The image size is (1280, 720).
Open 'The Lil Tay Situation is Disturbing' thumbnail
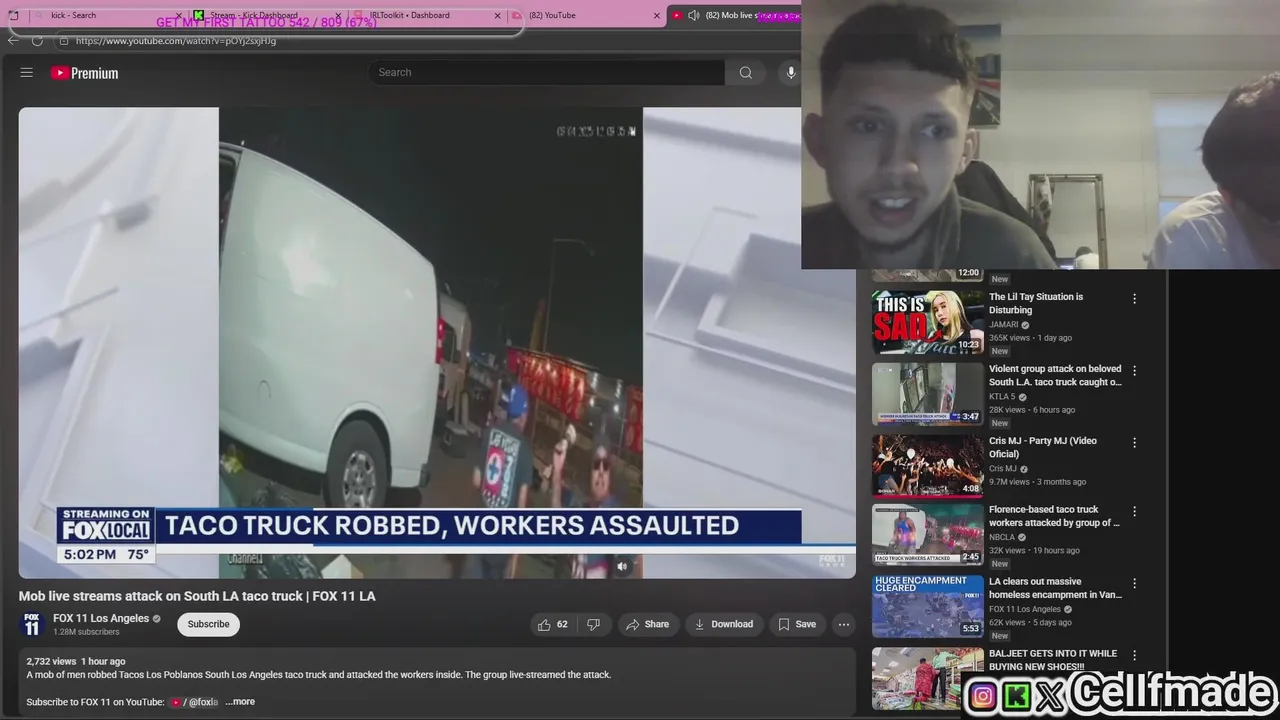[x=928, y=322]
